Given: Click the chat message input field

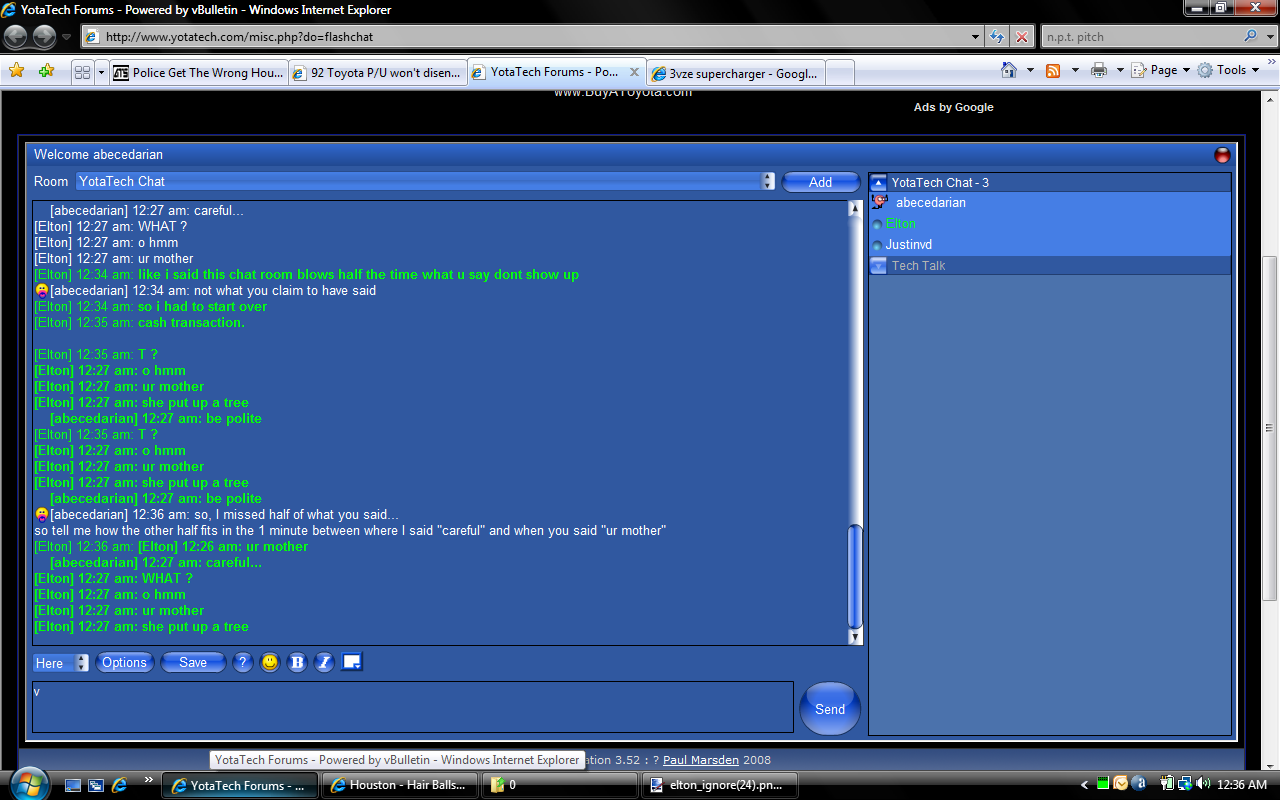Looking at the screenshot, I should [x=413, y=707].
